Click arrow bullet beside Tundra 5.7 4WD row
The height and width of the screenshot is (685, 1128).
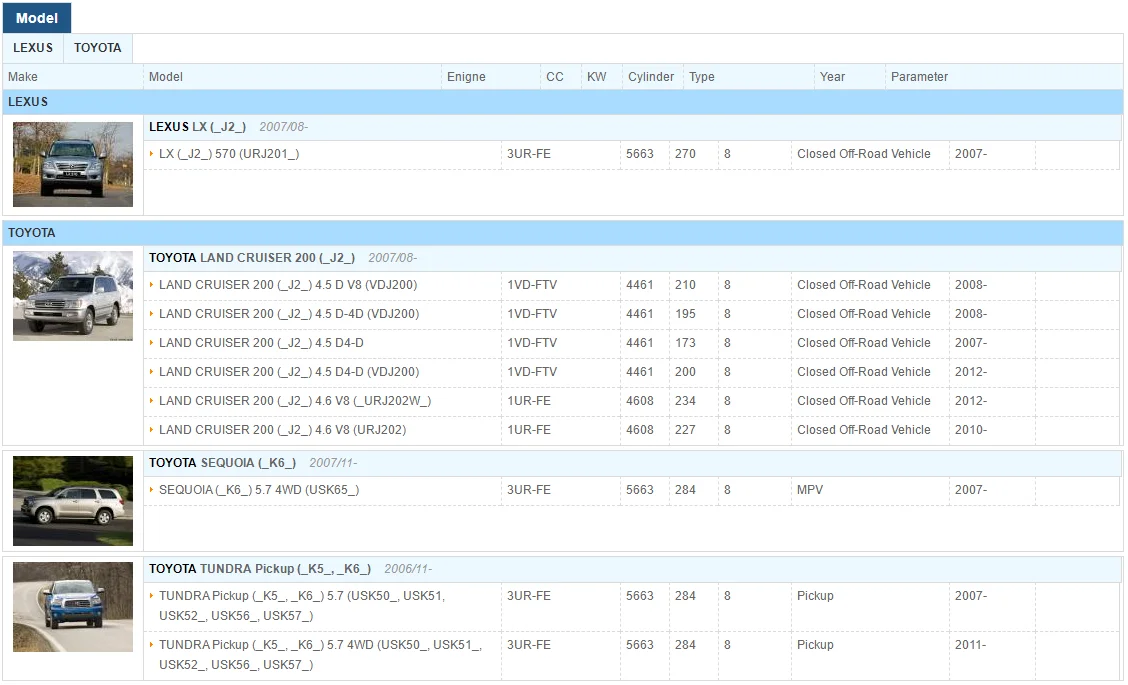[151, 645]
